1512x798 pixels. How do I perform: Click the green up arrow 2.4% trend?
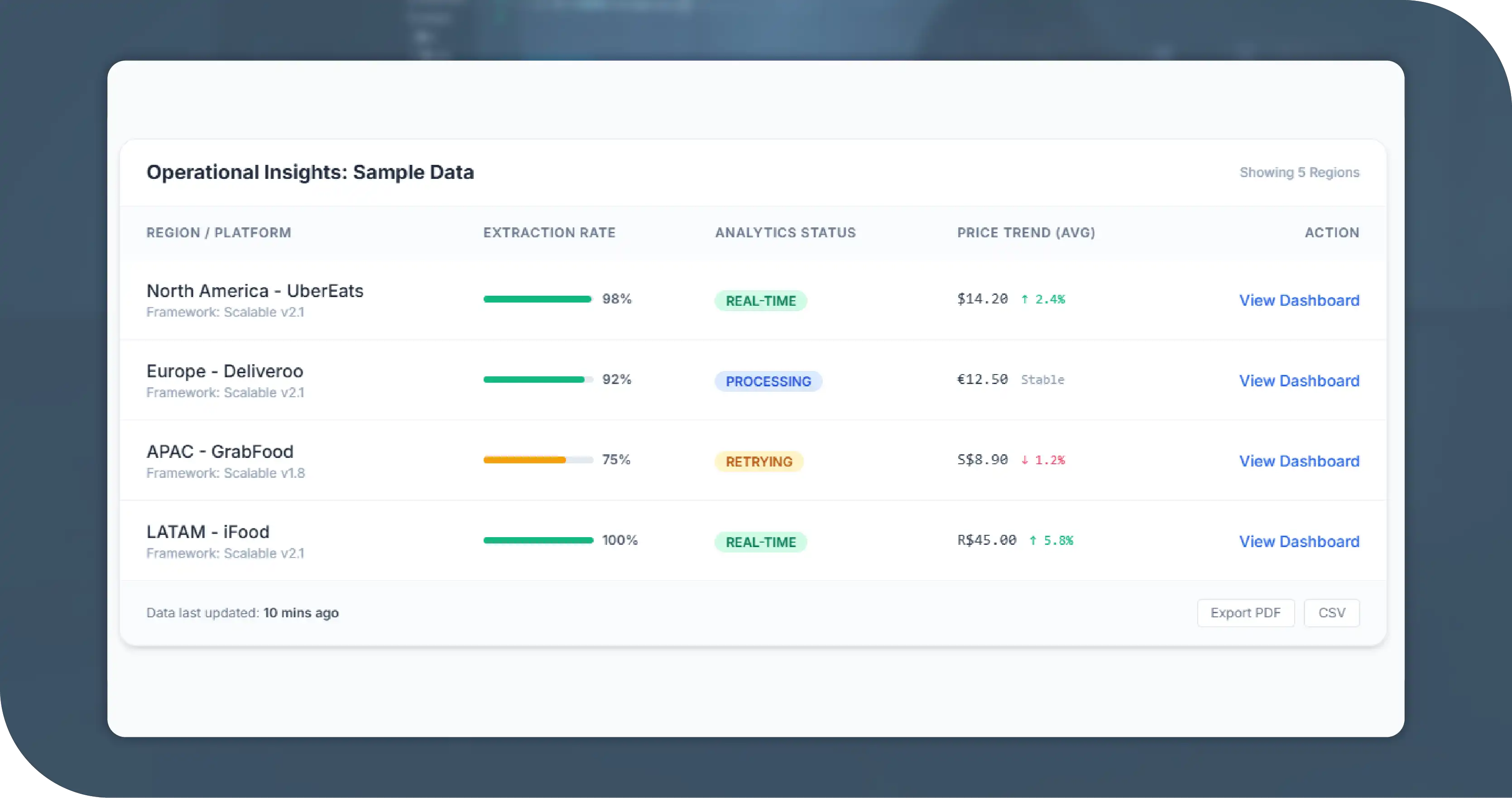tap(1043, 299)
